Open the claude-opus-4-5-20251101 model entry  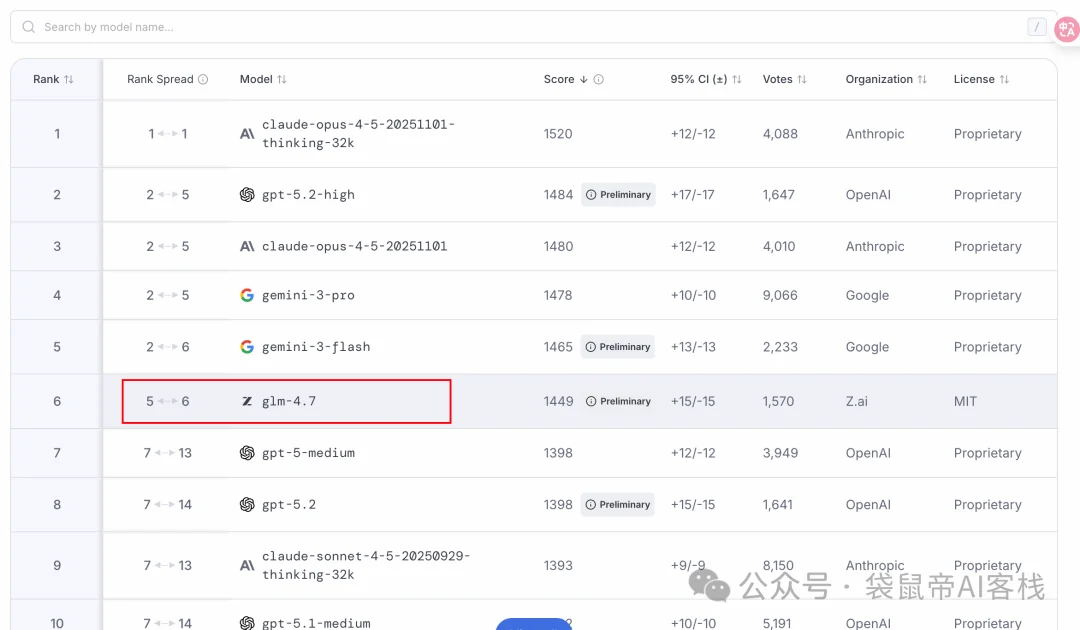click(x=354, y=246)
